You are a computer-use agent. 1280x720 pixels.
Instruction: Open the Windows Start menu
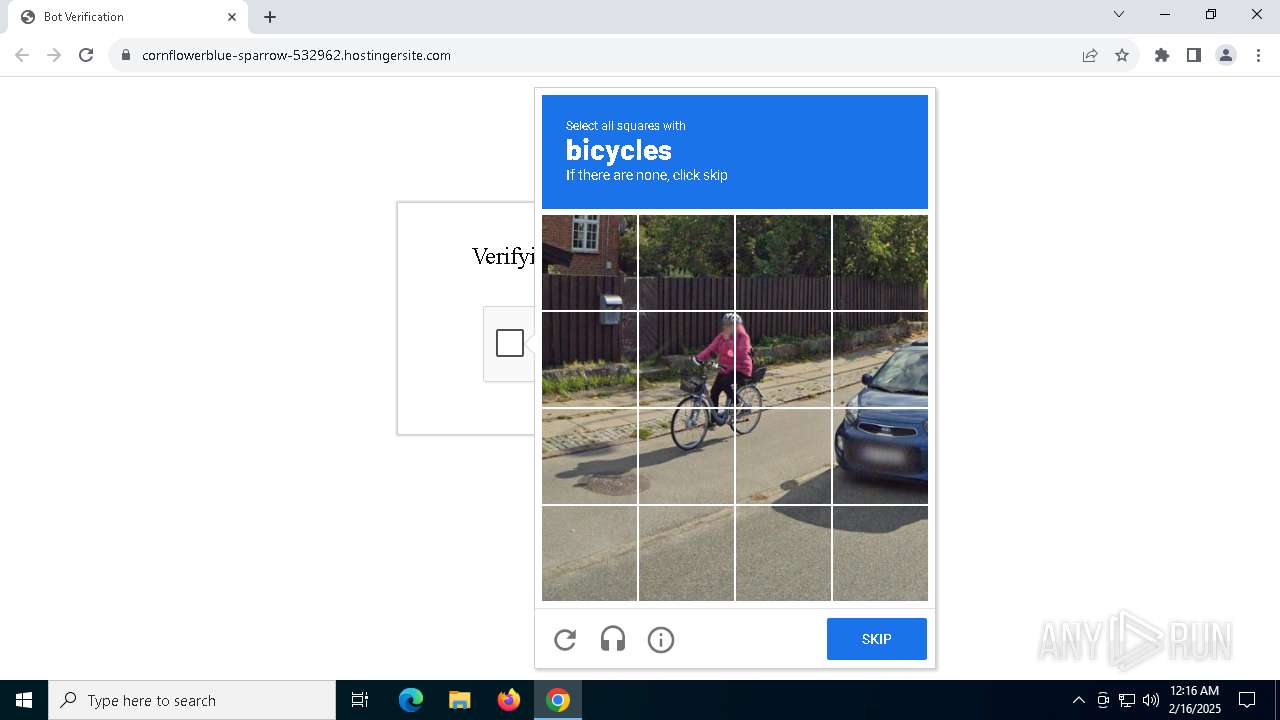coord(24,700)
